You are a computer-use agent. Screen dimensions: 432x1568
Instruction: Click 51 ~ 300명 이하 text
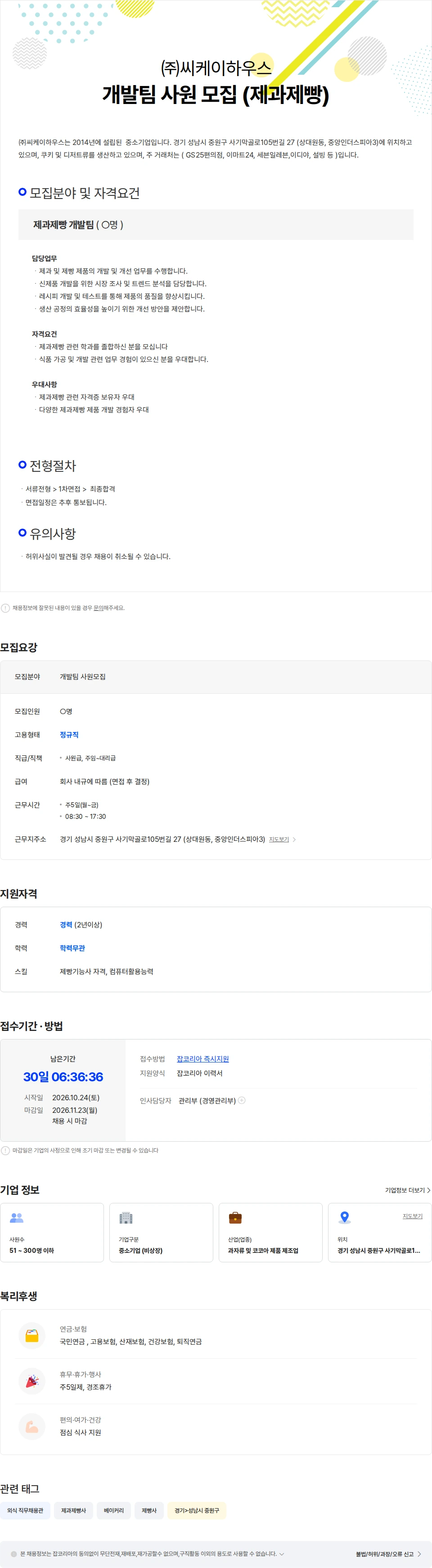tap(31, 1250)
